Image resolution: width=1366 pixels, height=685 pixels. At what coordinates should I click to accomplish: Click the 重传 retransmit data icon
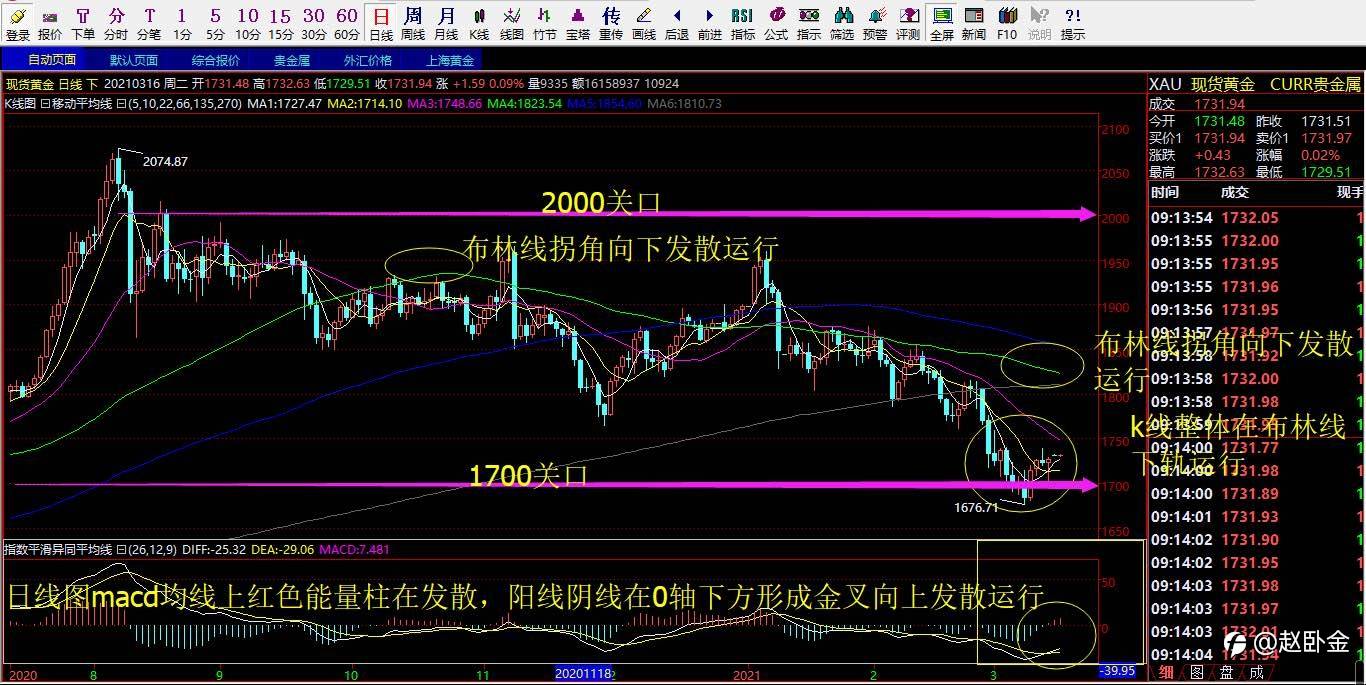(611, 22)
